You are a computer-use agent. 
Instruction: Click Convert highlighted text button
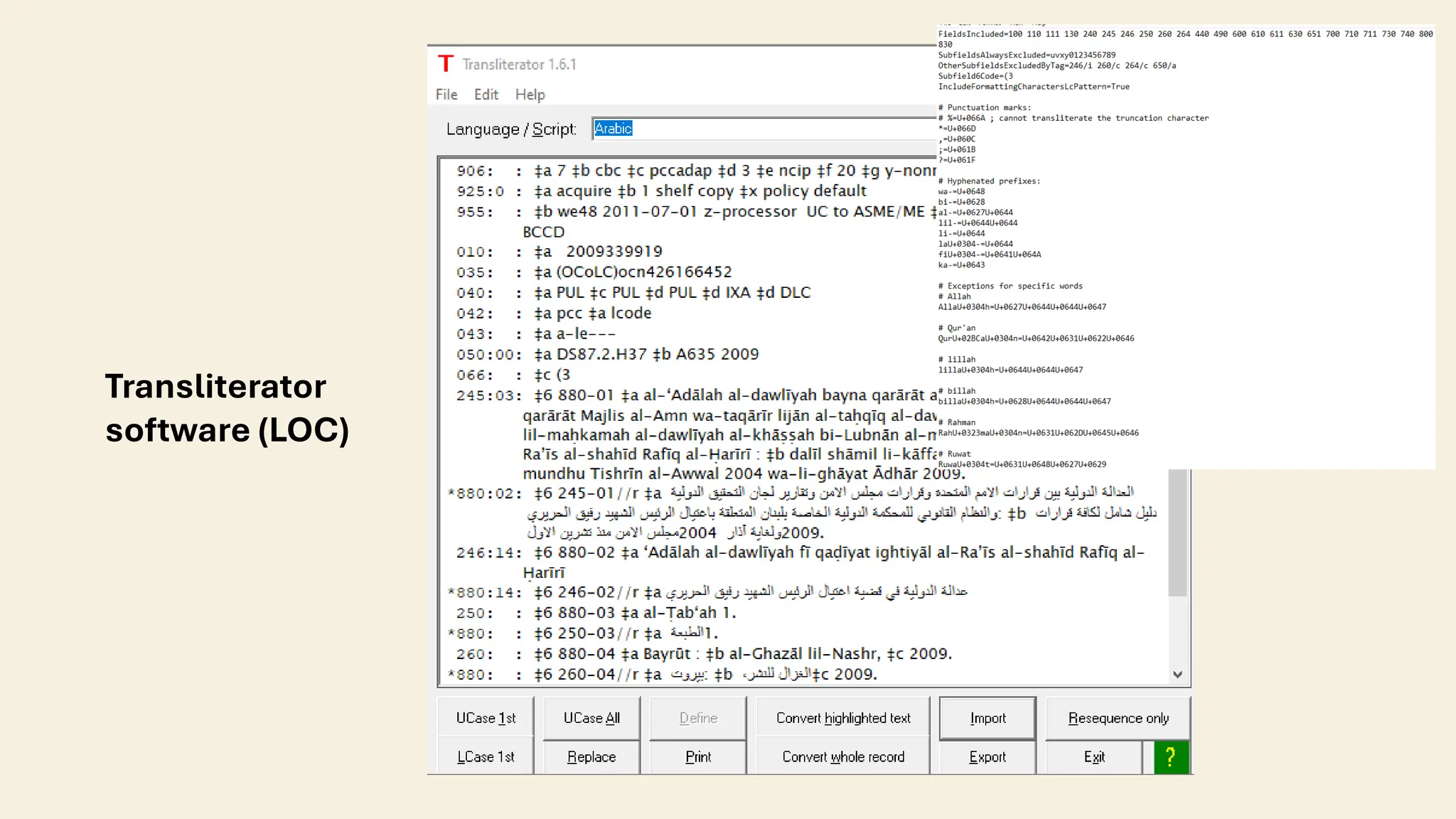pos(843,718)
